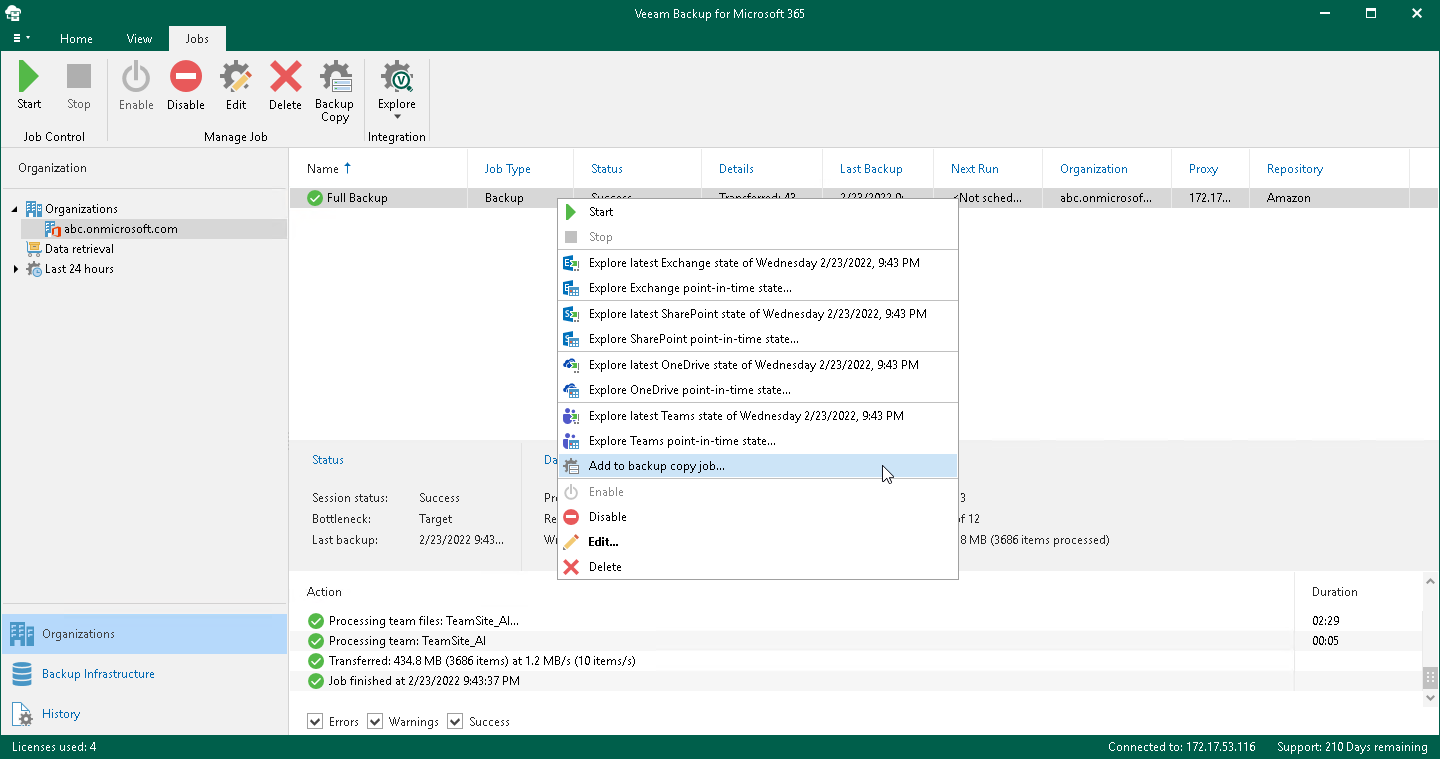Viewport: 1440px width, 759px height.
Task: Click the green success icon of Full Backup
Action: coord(315,198)
